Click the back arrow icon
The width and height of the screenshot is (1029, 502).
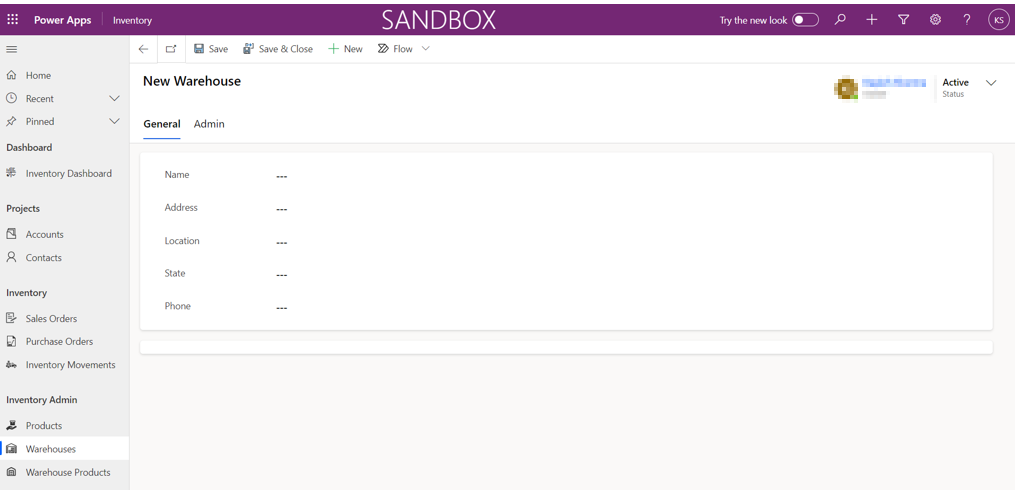pyautogui.click(x=144, y=49)
